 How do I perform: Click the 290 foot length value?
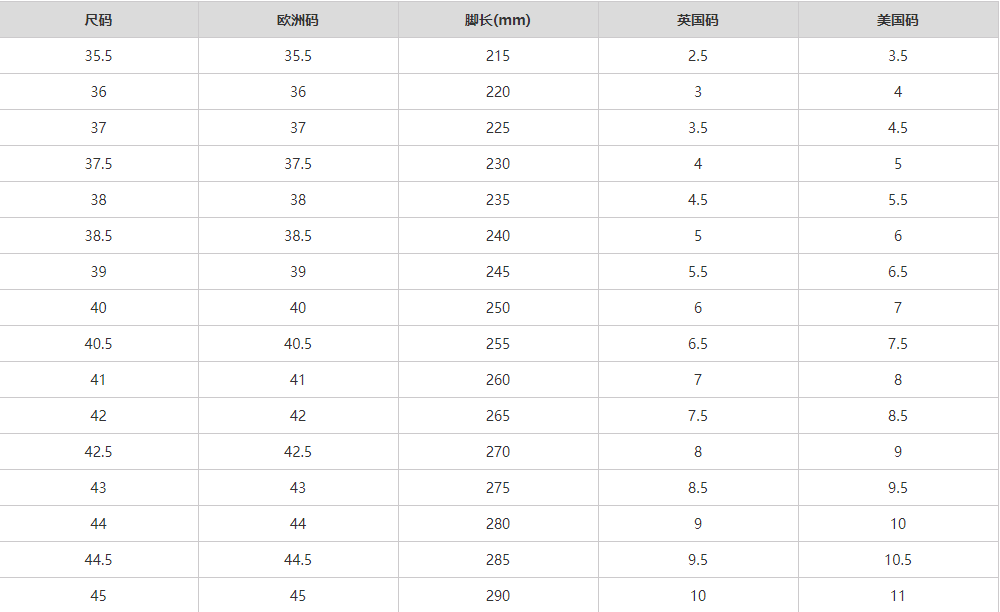pyautogui.click(x=498, y=596)
